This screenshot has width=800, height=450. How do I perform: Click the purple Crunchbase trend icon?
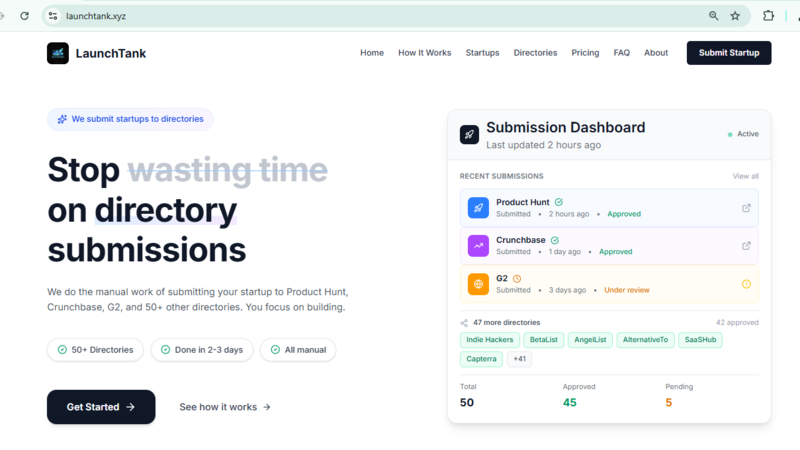pos(478,246)
